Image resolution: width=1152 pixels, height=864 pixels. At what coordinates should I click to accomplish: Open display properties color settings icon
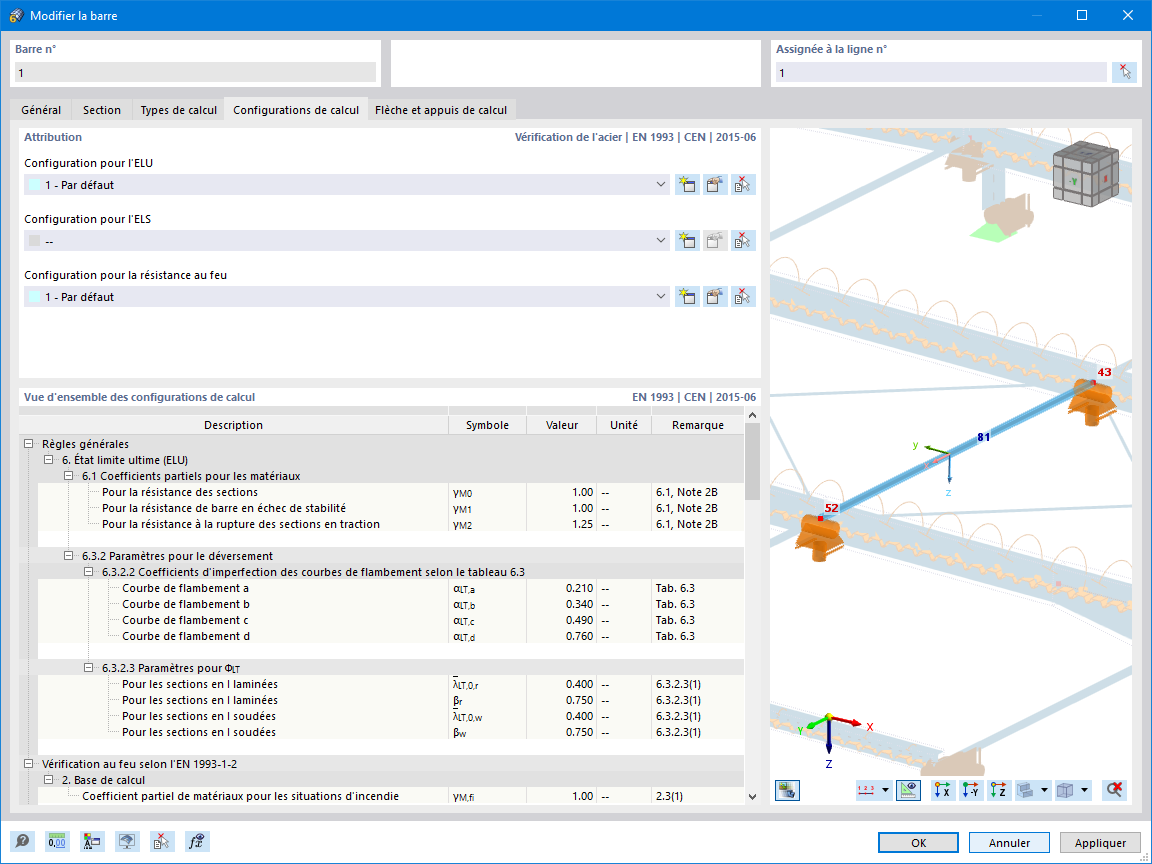[92, 841]
